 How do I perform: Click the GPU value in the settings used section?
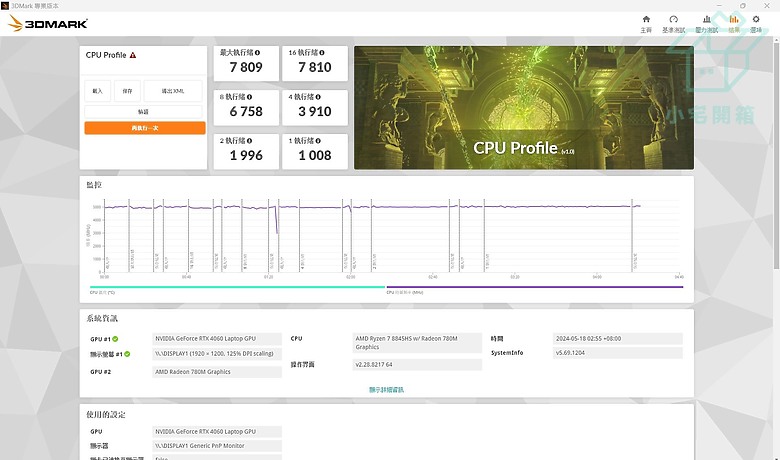(217, 432)
